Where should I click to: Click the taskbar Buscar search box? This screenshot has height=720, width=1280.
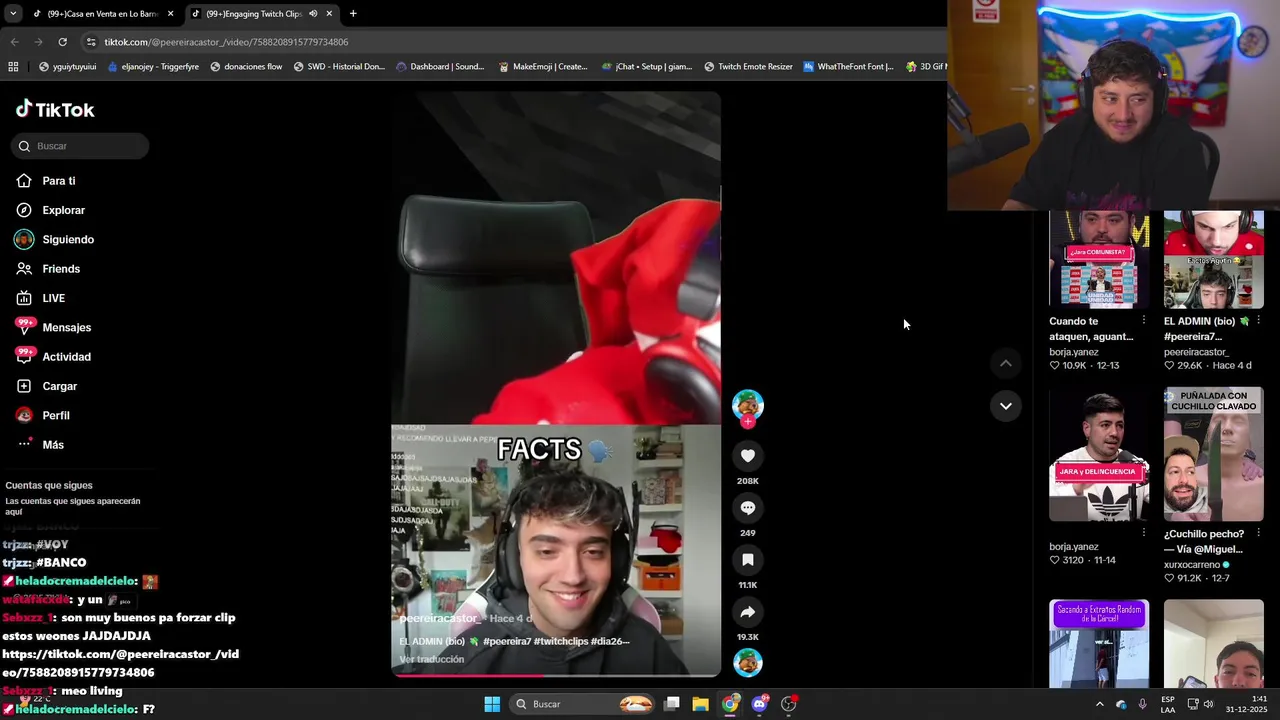coord(584,704)
